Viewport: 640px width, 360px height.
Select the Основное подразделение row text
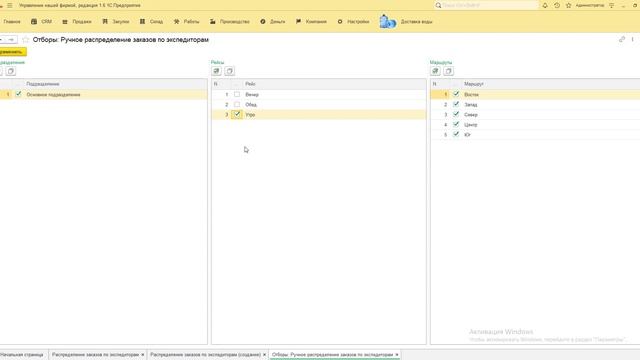(x=53, y=94)
